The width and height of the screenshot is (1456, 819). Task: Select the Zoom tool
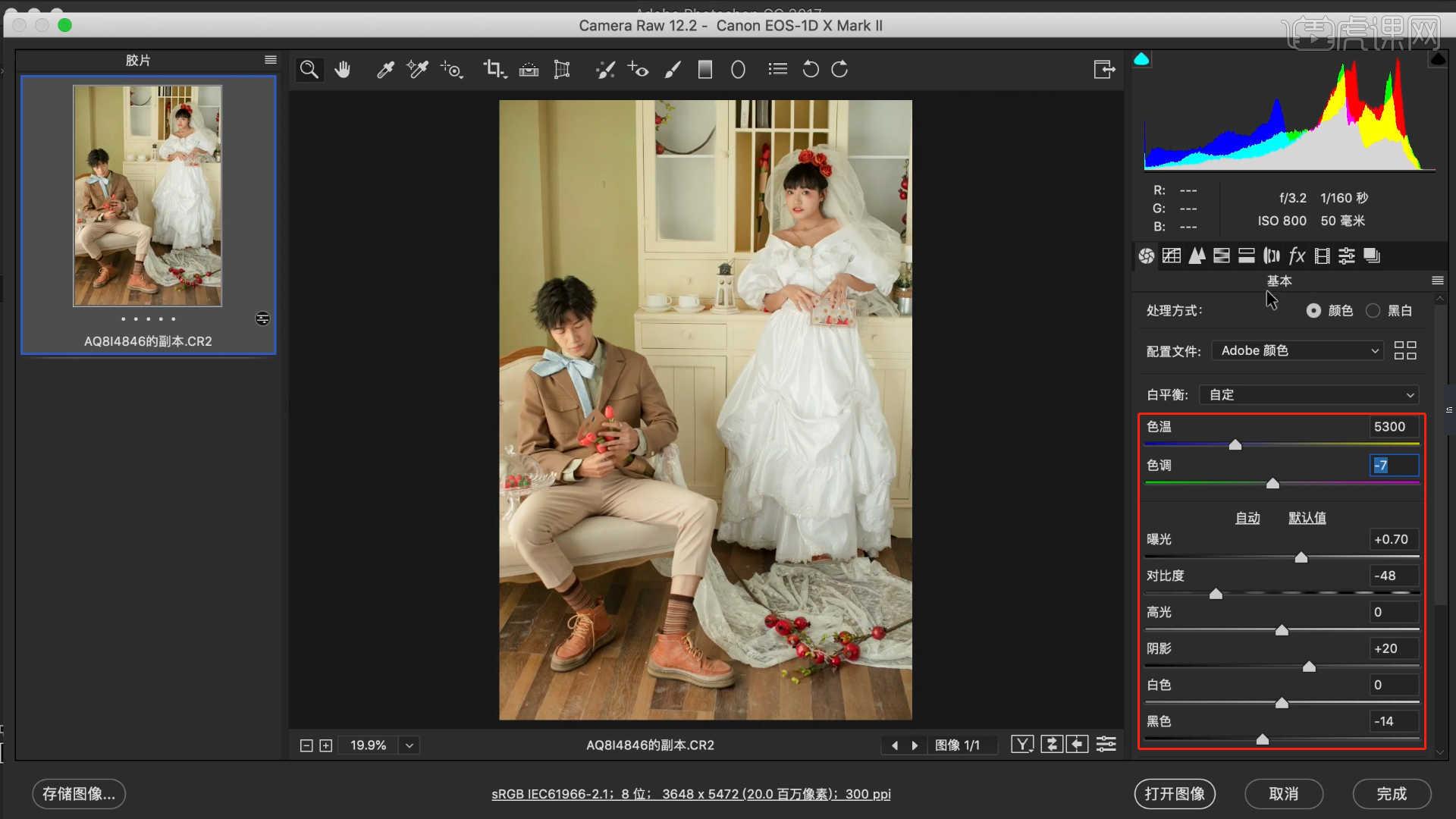tap(309, 70)
